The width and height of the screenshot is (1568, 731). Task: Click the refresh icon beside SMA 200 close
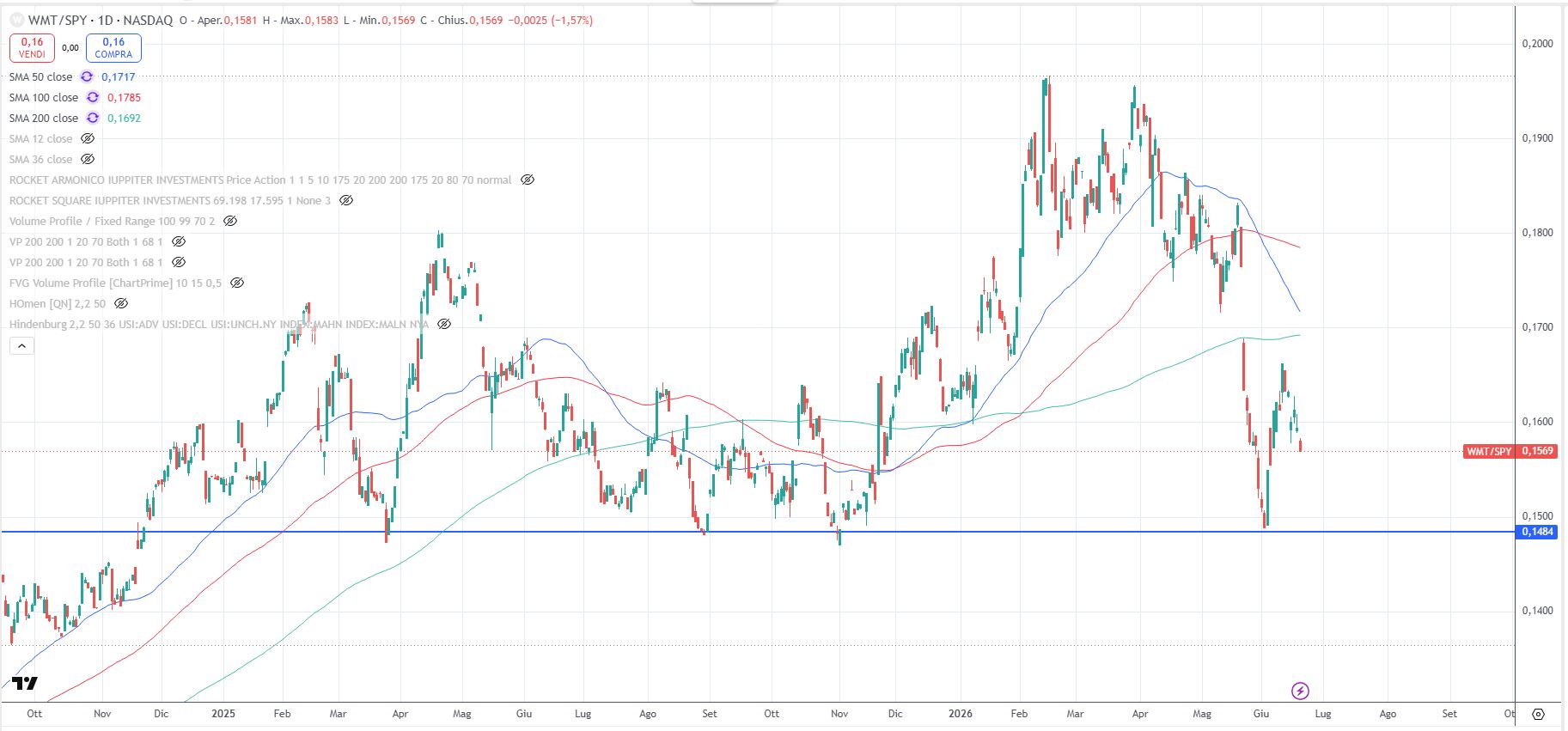click(x=93, y=118)
